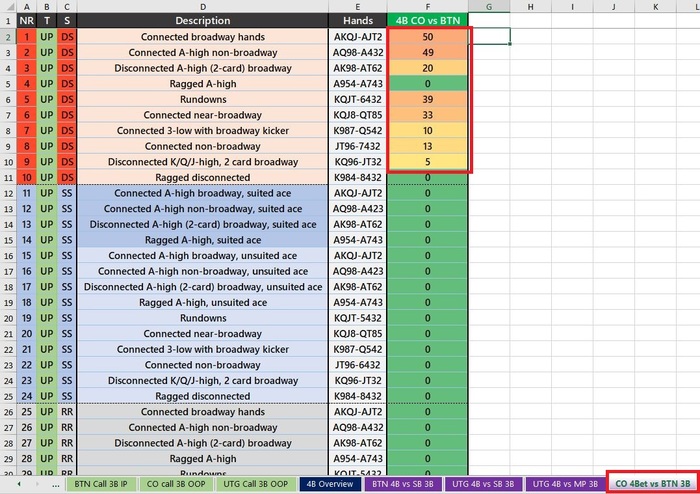Select row 12 header

[8, 193]
